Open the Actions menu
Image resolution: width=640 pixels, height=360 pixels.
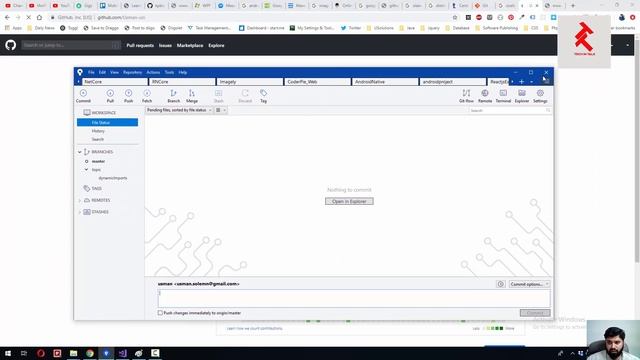[153, 72]
